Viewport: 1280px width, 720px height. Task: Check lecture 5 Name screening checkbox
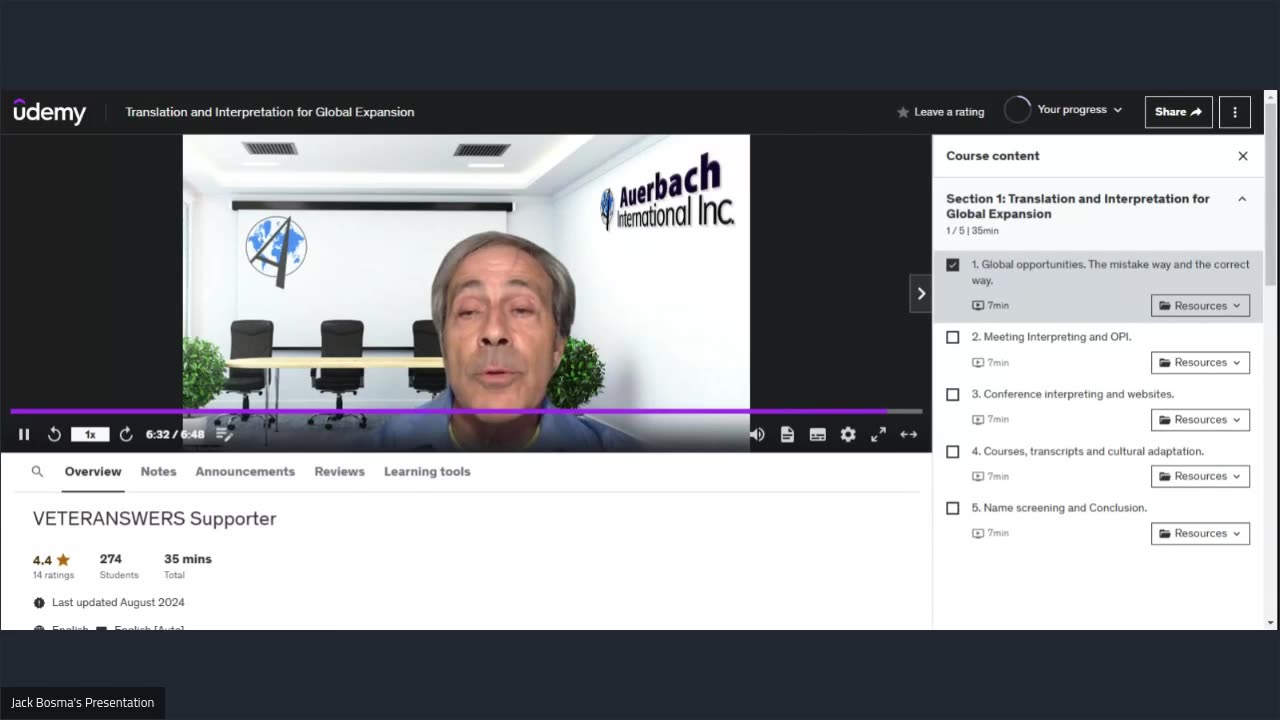(x=953, y=508)
